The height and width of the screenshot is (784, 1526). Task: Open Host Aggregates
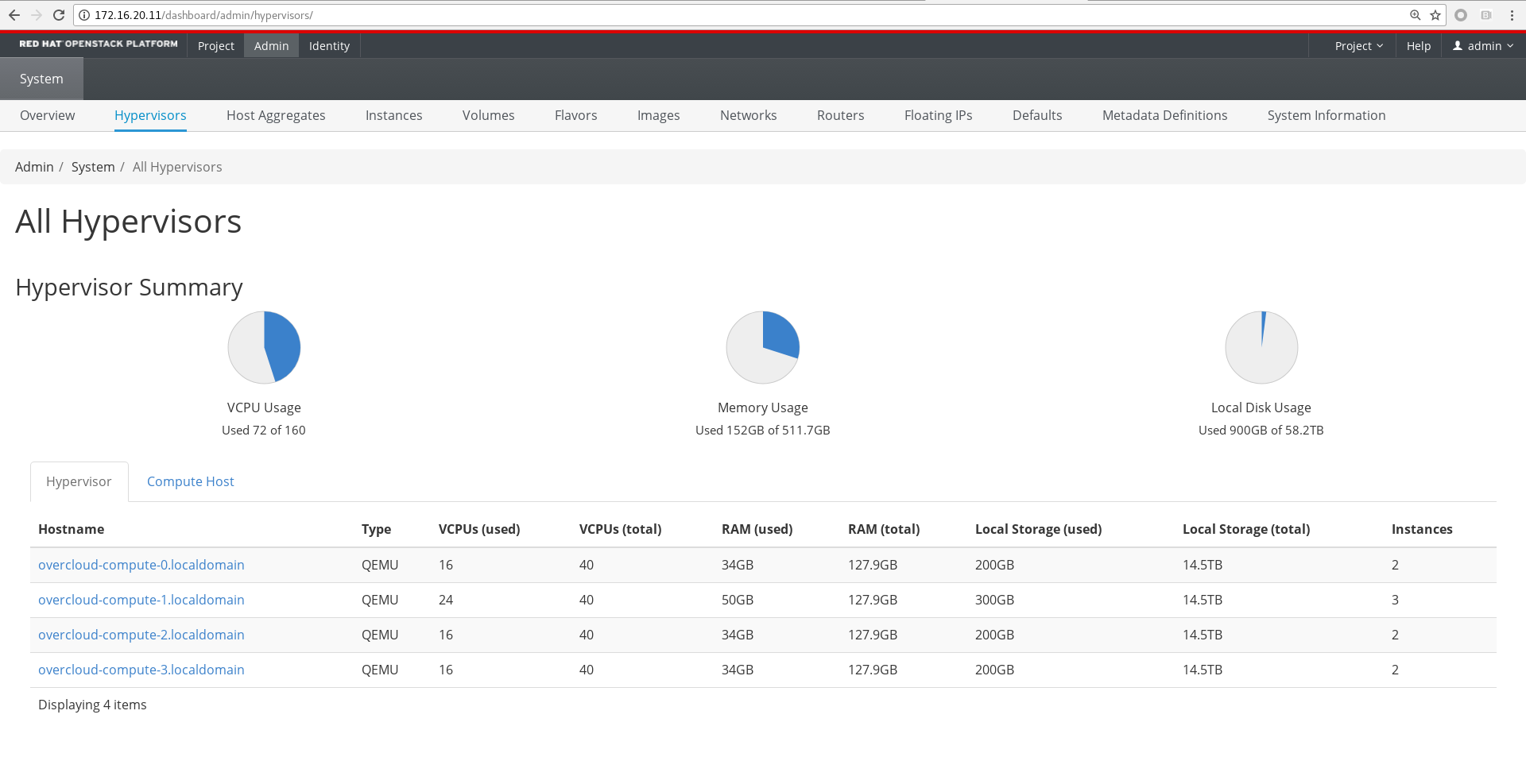tap(276, 115)
